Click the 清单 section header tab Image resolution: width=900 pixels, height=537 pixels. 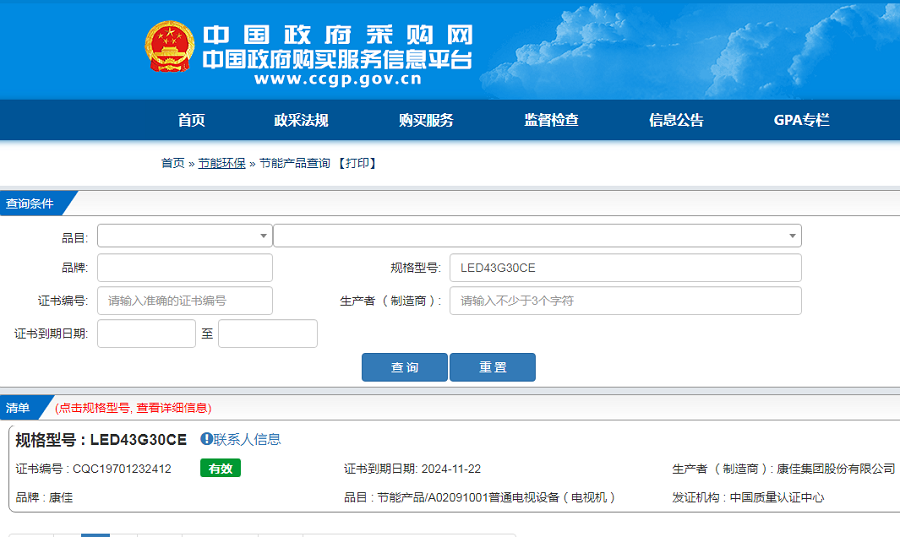[18, 408]
